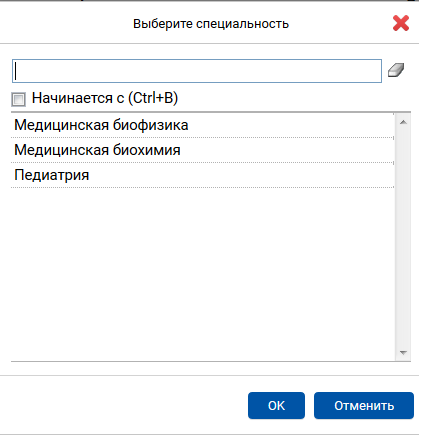Select 'Медицинская биохимия' from the list
421x435 pixels.
click(x=202, y=150)
